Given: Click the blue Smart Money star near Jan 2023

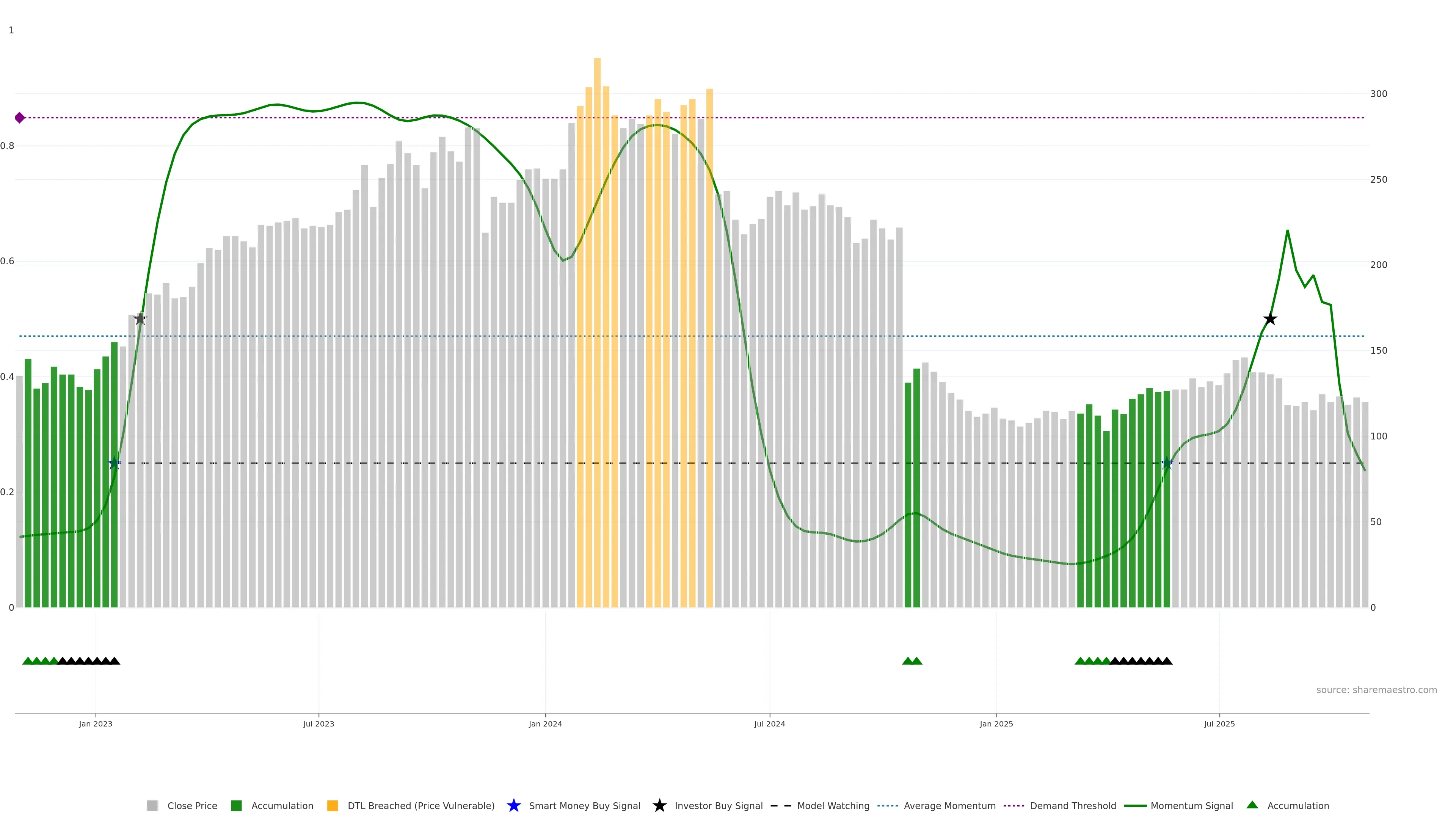Looking at the screenshot, I should click(115, 463).
